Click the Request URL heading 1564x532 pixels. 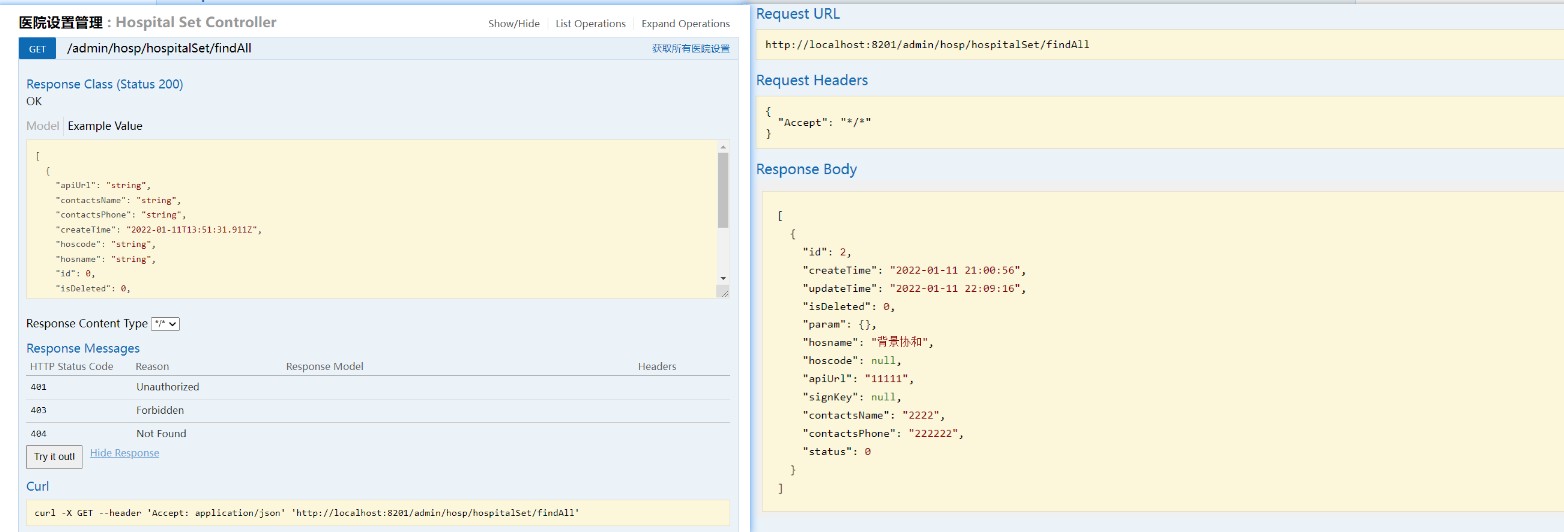(x=798, y=14)
